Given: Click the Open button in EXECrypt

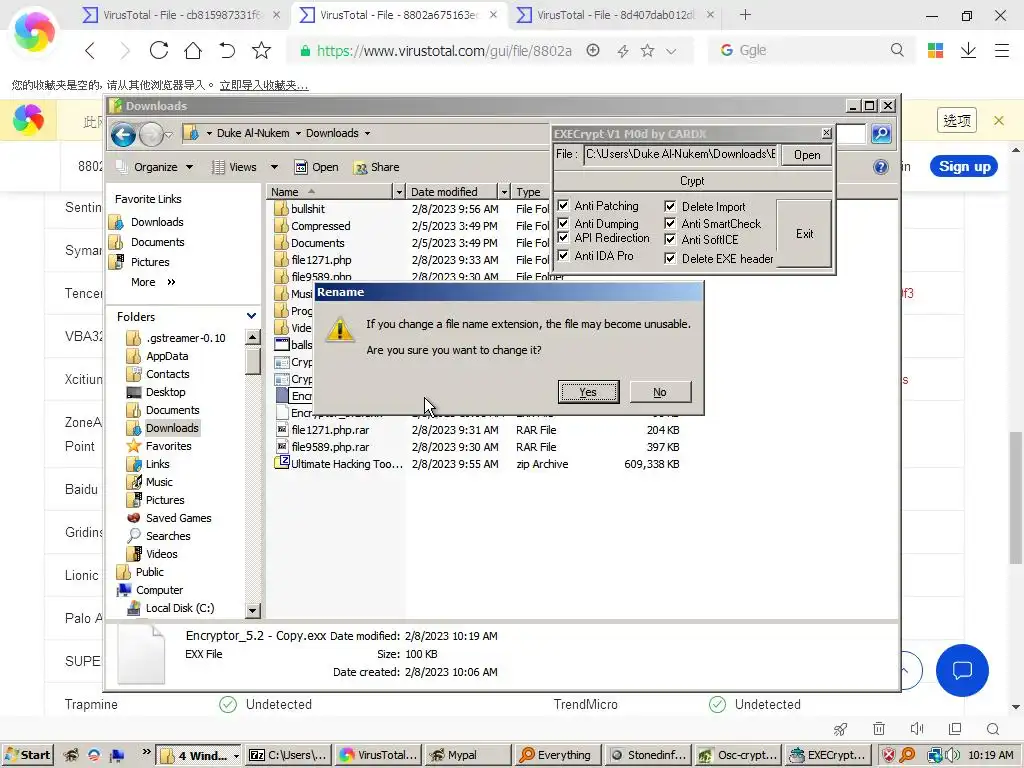Looking at the screenshot, I should [x=807, y=155].
